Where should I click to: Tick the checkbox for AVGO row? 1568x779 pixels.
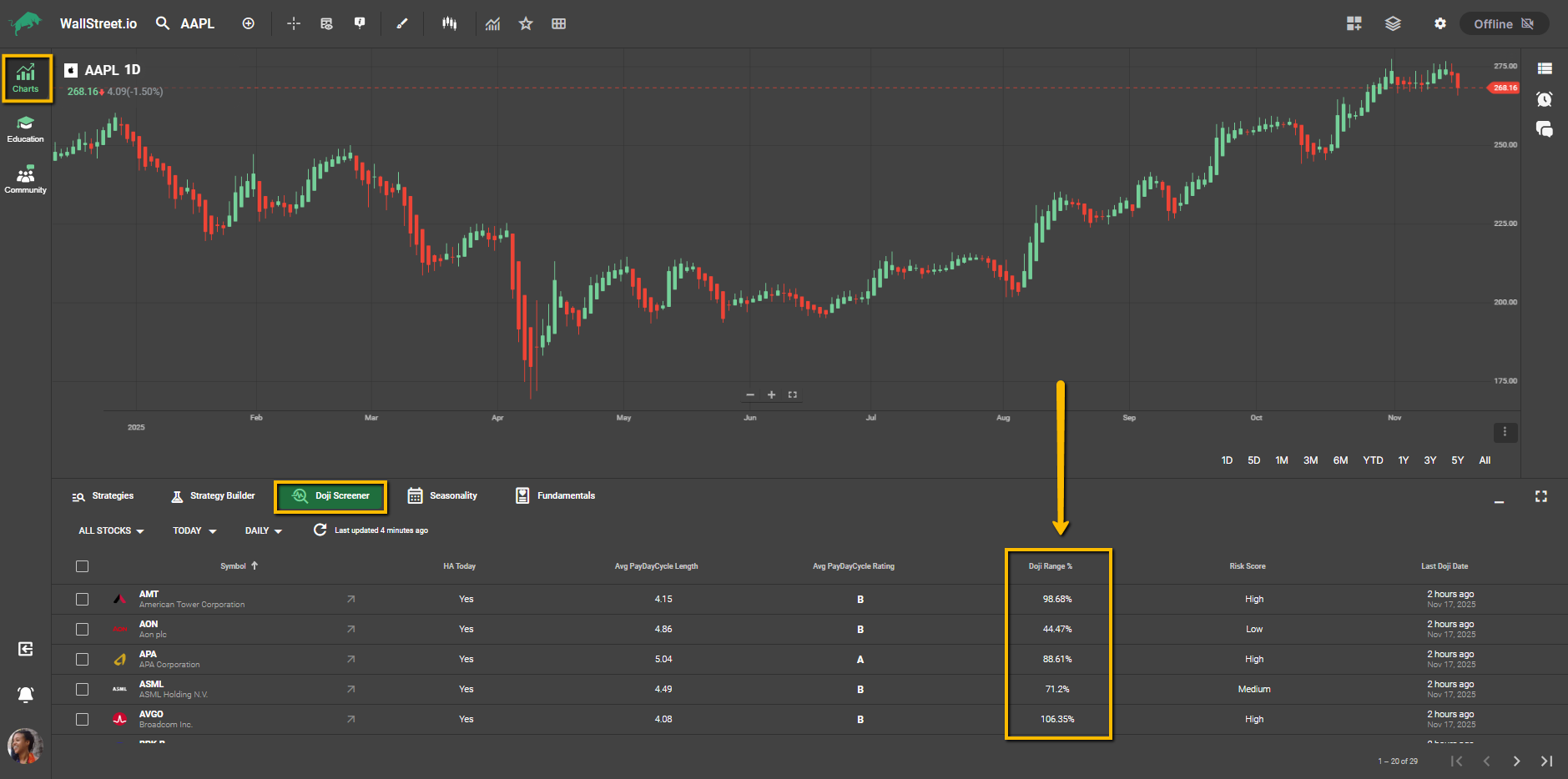tap(82, 719)
